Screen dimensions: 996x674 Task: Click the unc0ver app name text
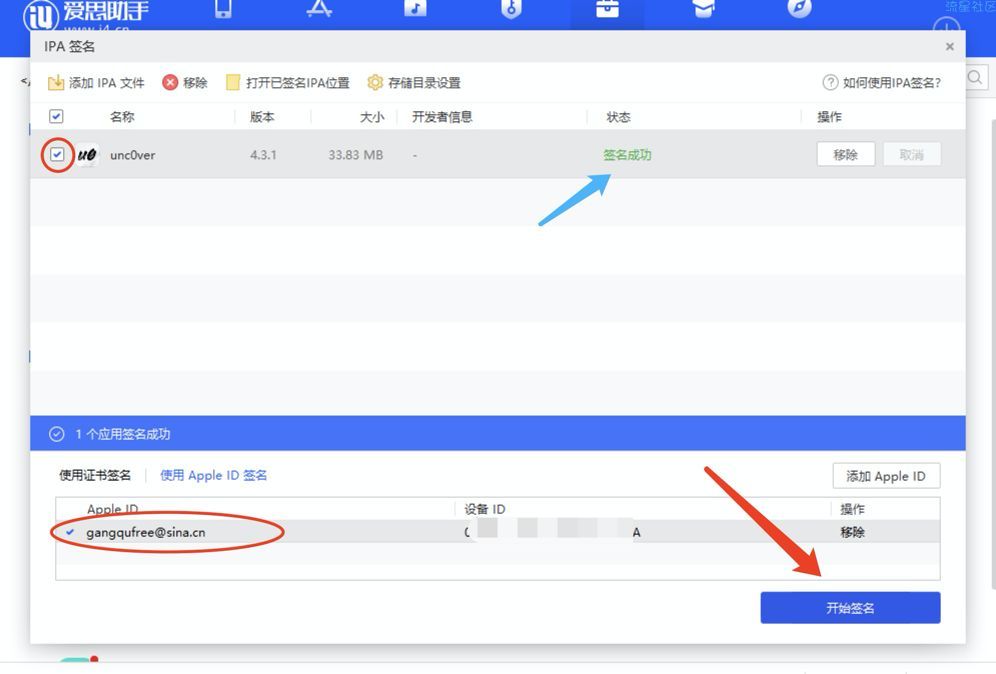[x=133, y=155]
